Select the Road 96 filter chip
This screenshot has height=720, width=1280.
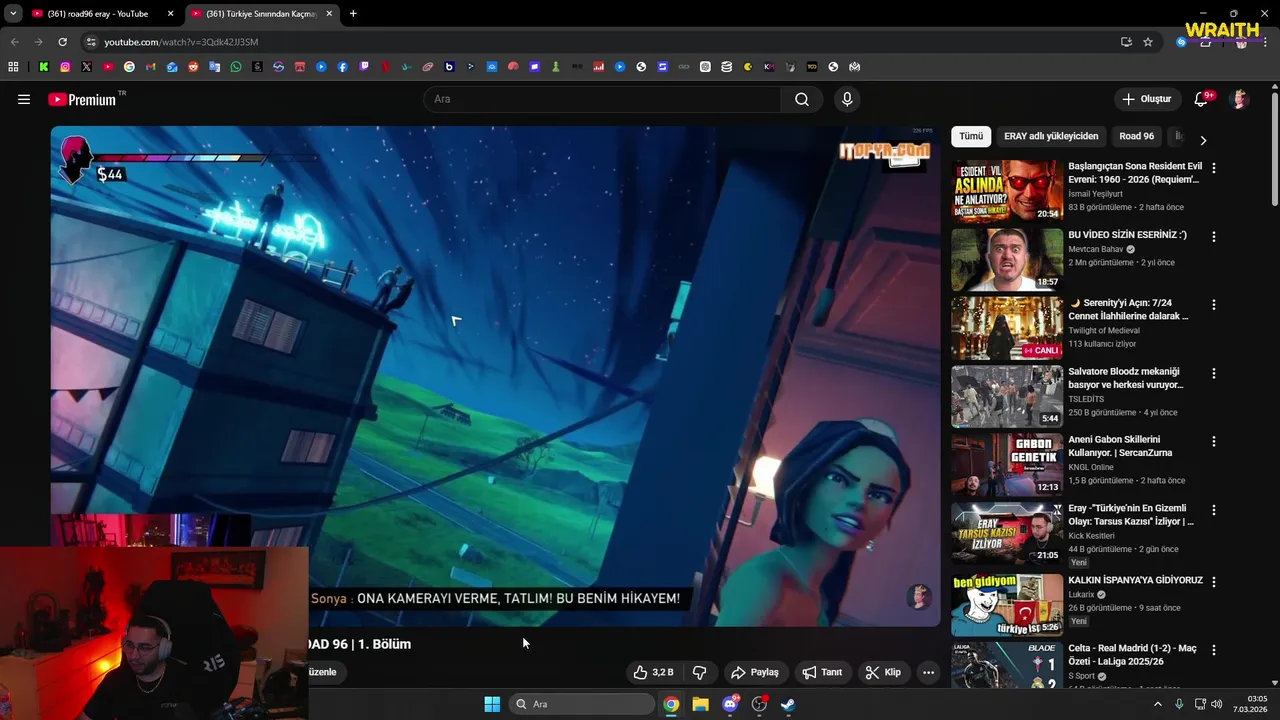[1136, 136]
